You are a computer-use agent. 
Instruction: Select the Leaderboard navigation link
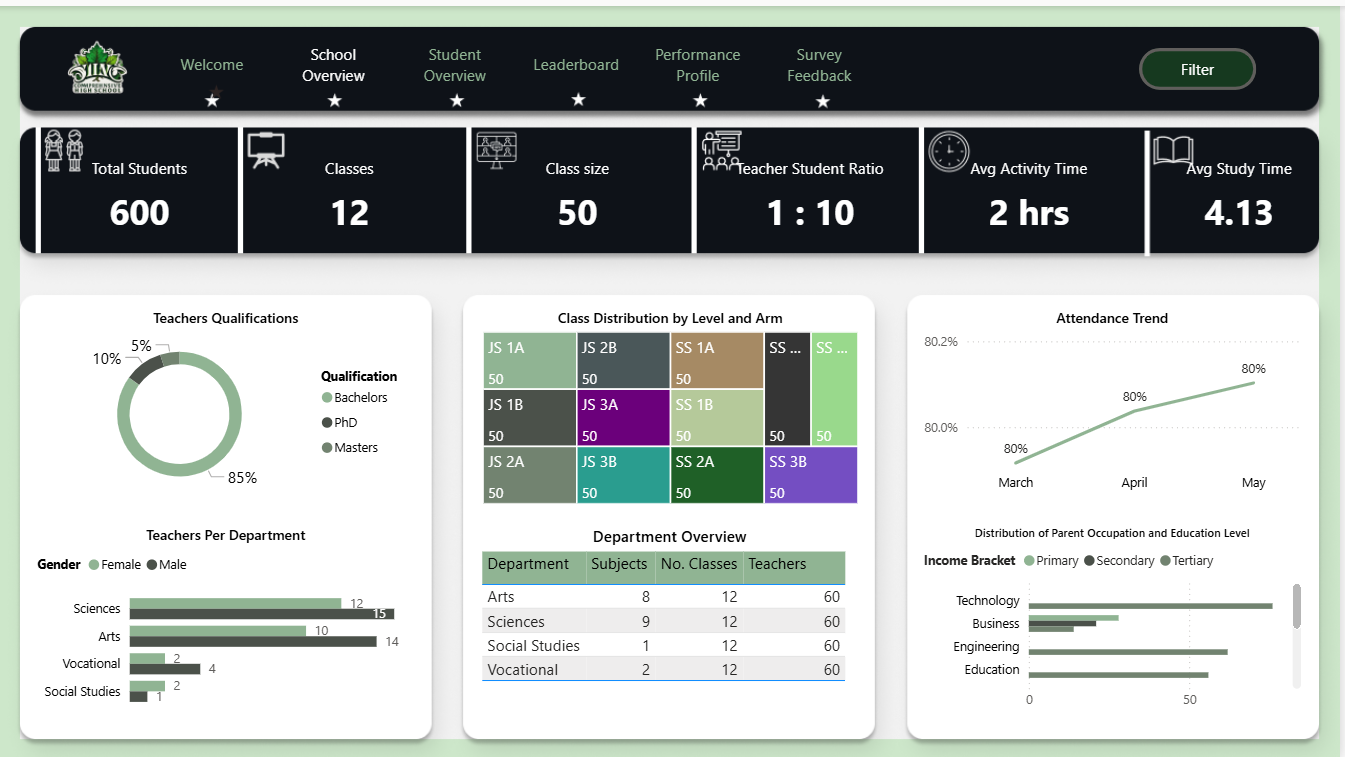576,64
